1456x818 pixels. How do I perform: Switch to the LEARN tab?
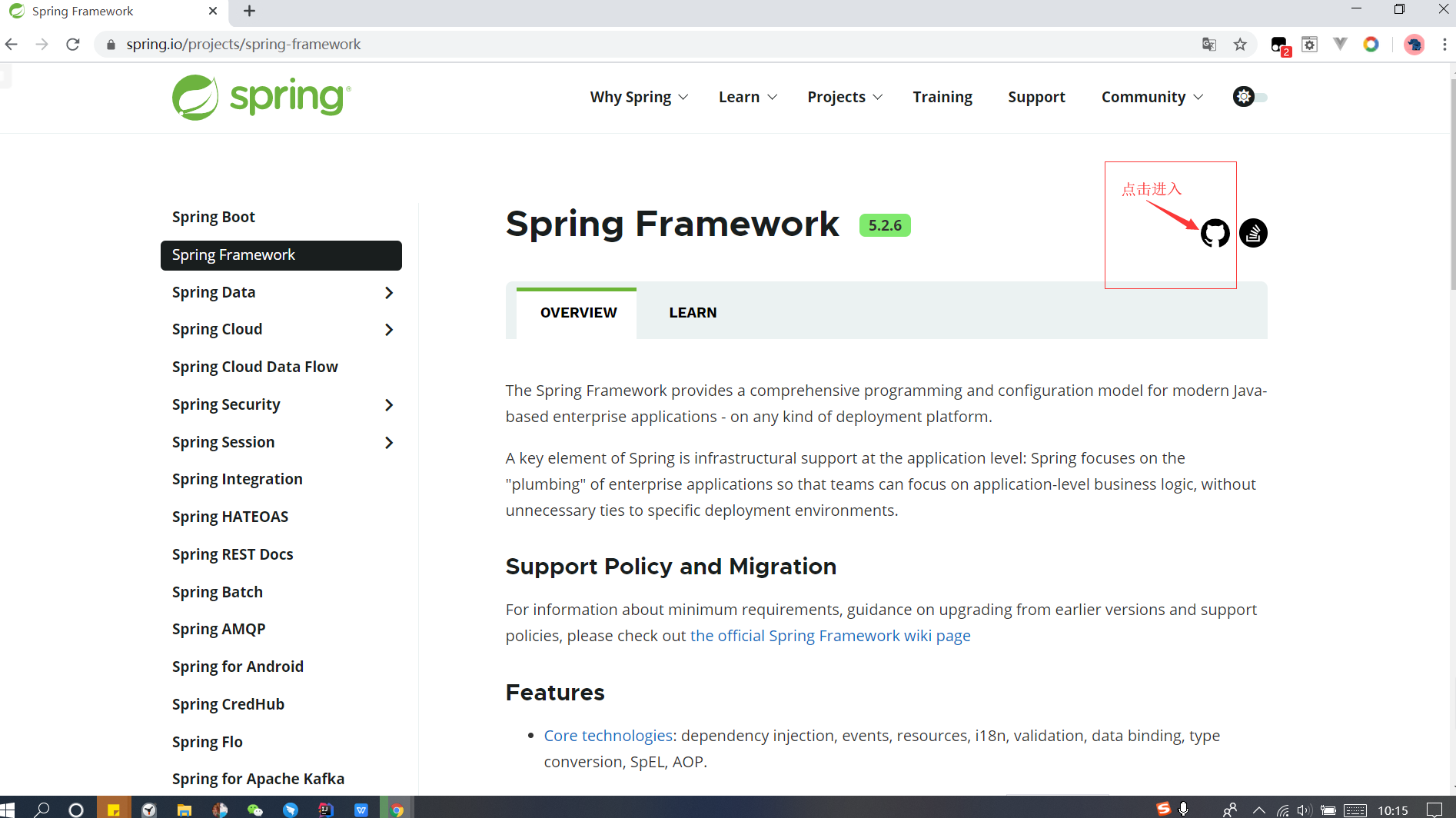pyautogui.click(x=693, y=312)
